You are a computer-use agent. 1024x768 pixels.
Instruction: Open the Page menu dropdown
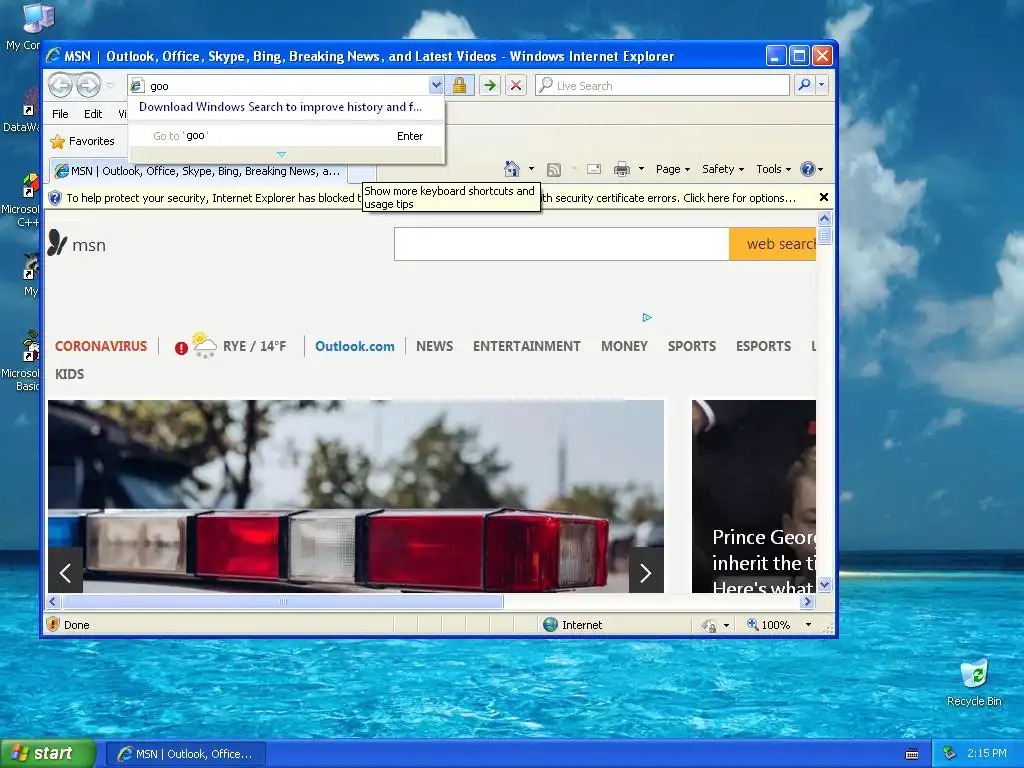coord(673,169)
